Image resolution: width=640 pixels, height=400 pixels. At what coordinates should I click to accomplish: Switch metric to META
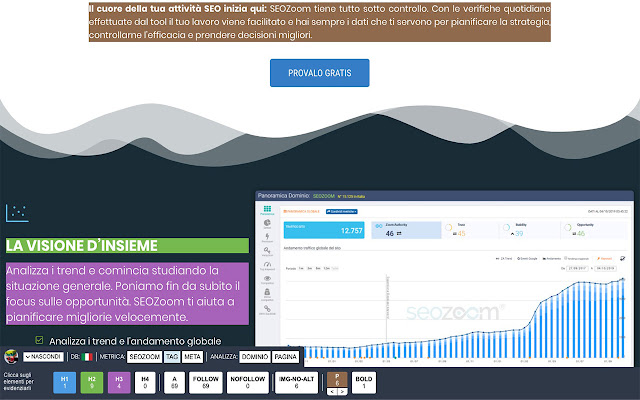pos(192,357)
